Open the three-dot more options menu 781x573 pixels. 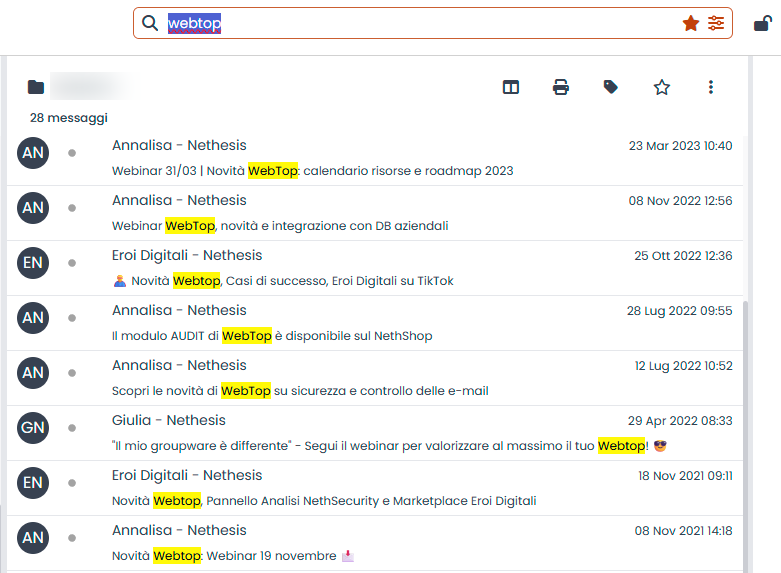(711, 87)
